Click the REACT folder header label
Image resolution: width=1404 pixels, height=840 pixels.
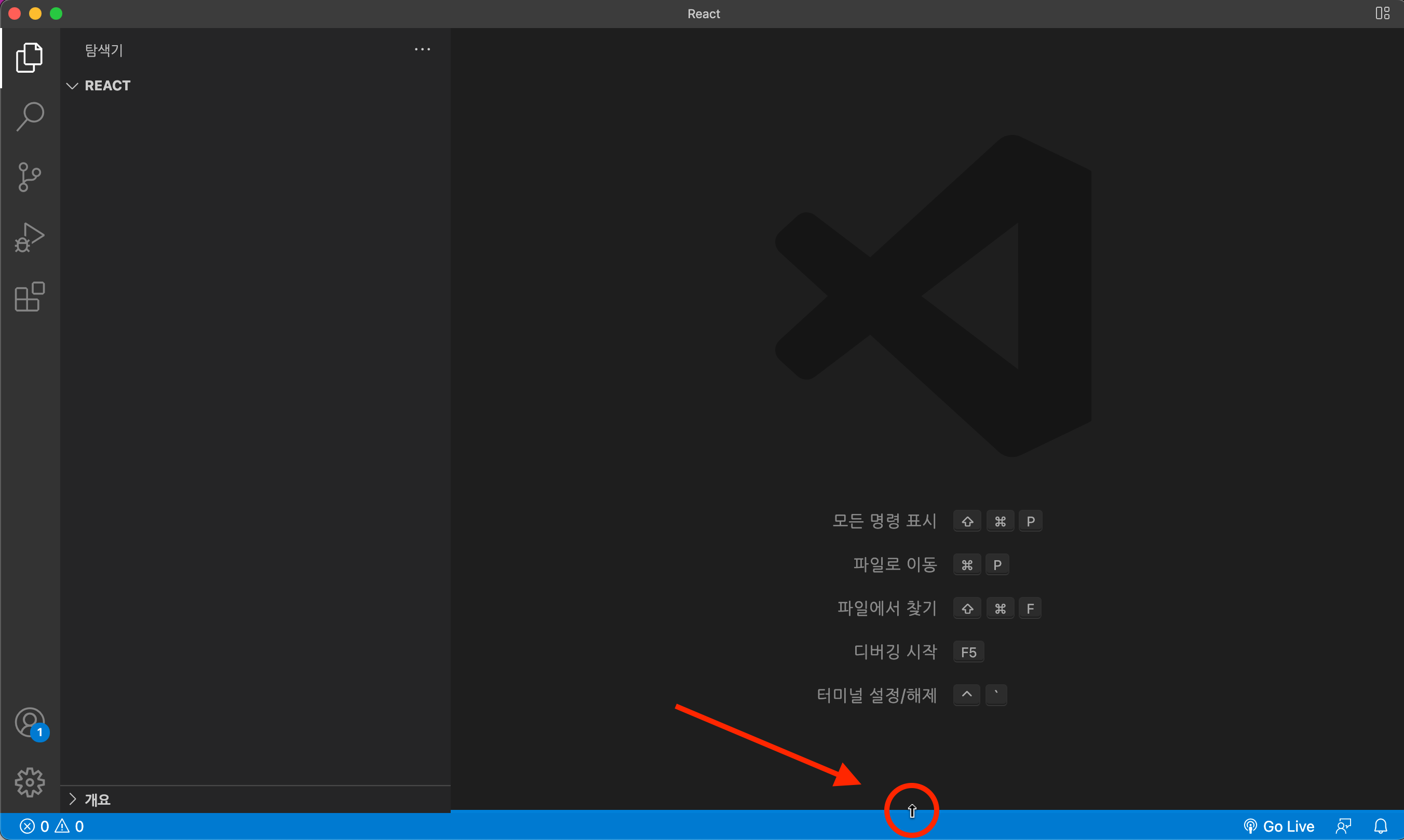click(x=107, y=86)
